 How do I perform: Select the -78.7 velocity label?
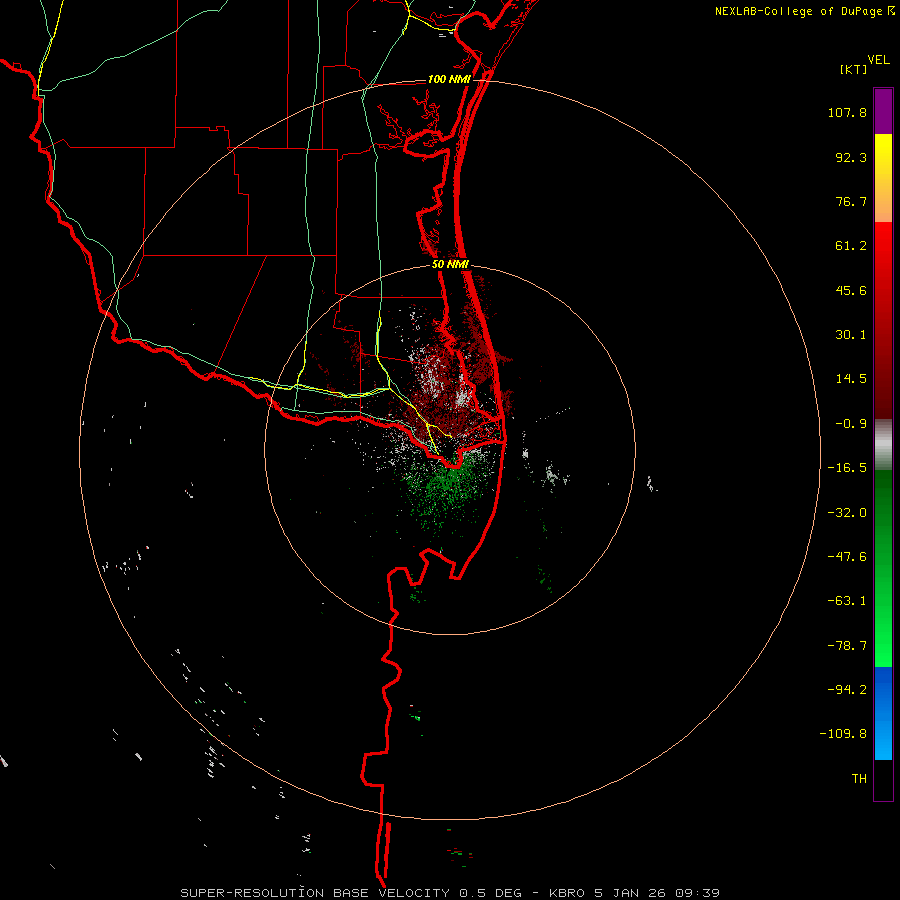(847, 646)
